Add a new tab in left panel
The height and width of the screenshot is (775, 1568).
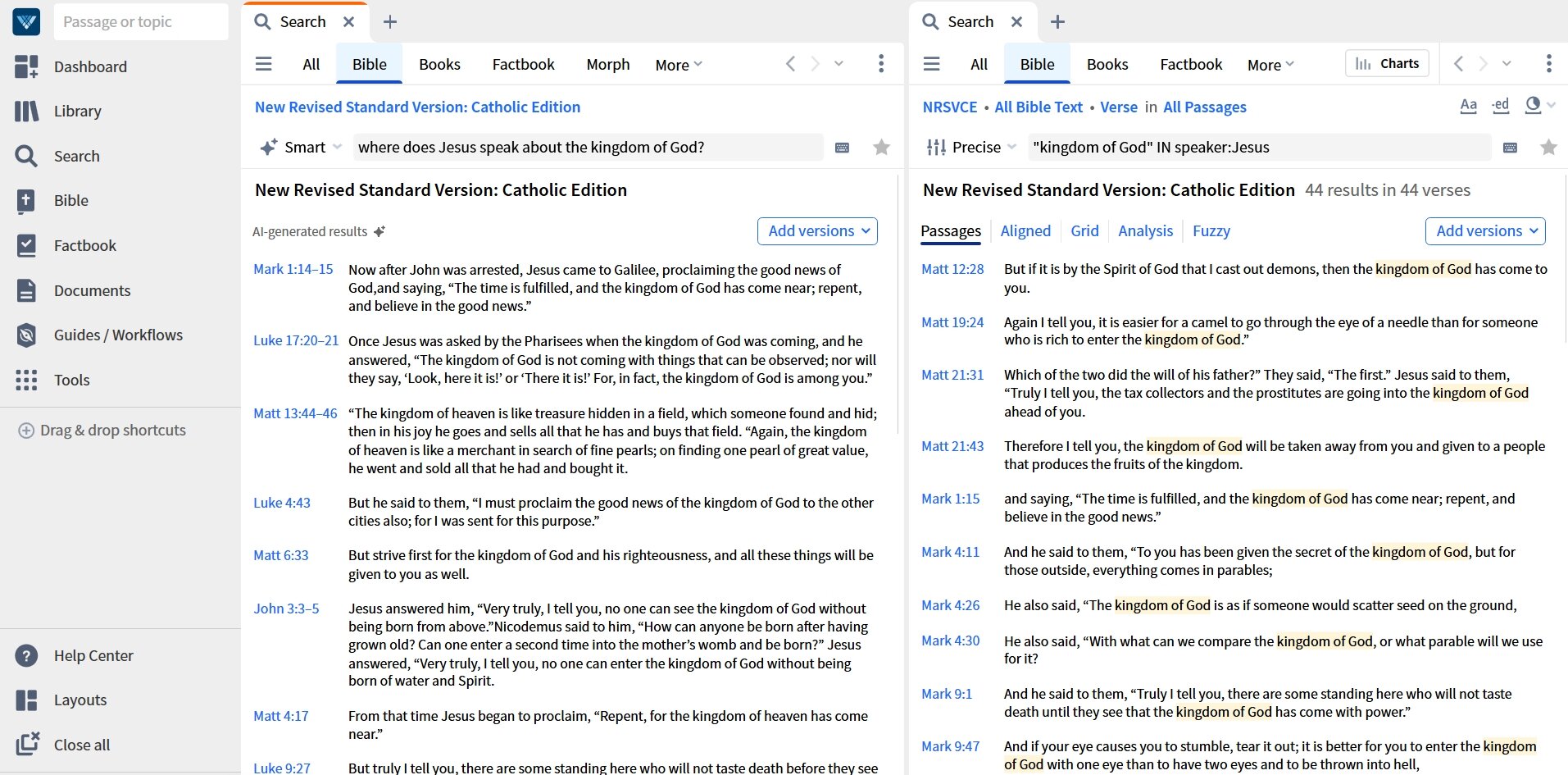[390, 22]
